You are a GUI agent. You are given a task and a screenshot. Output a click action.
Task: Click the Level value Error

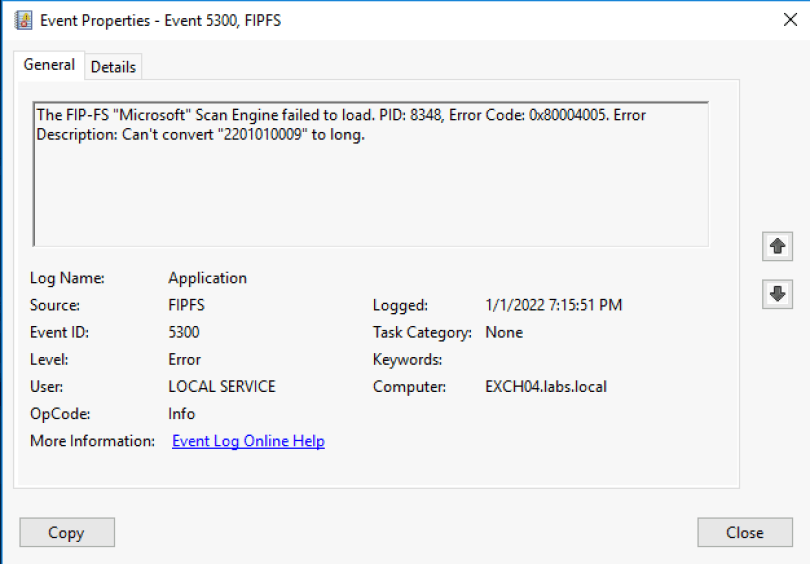pyautogui.click(x=184, y=359)
